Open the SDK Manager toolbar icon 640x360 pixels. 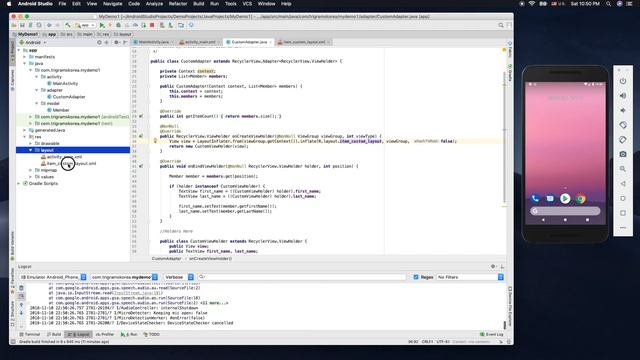[171, 25]
